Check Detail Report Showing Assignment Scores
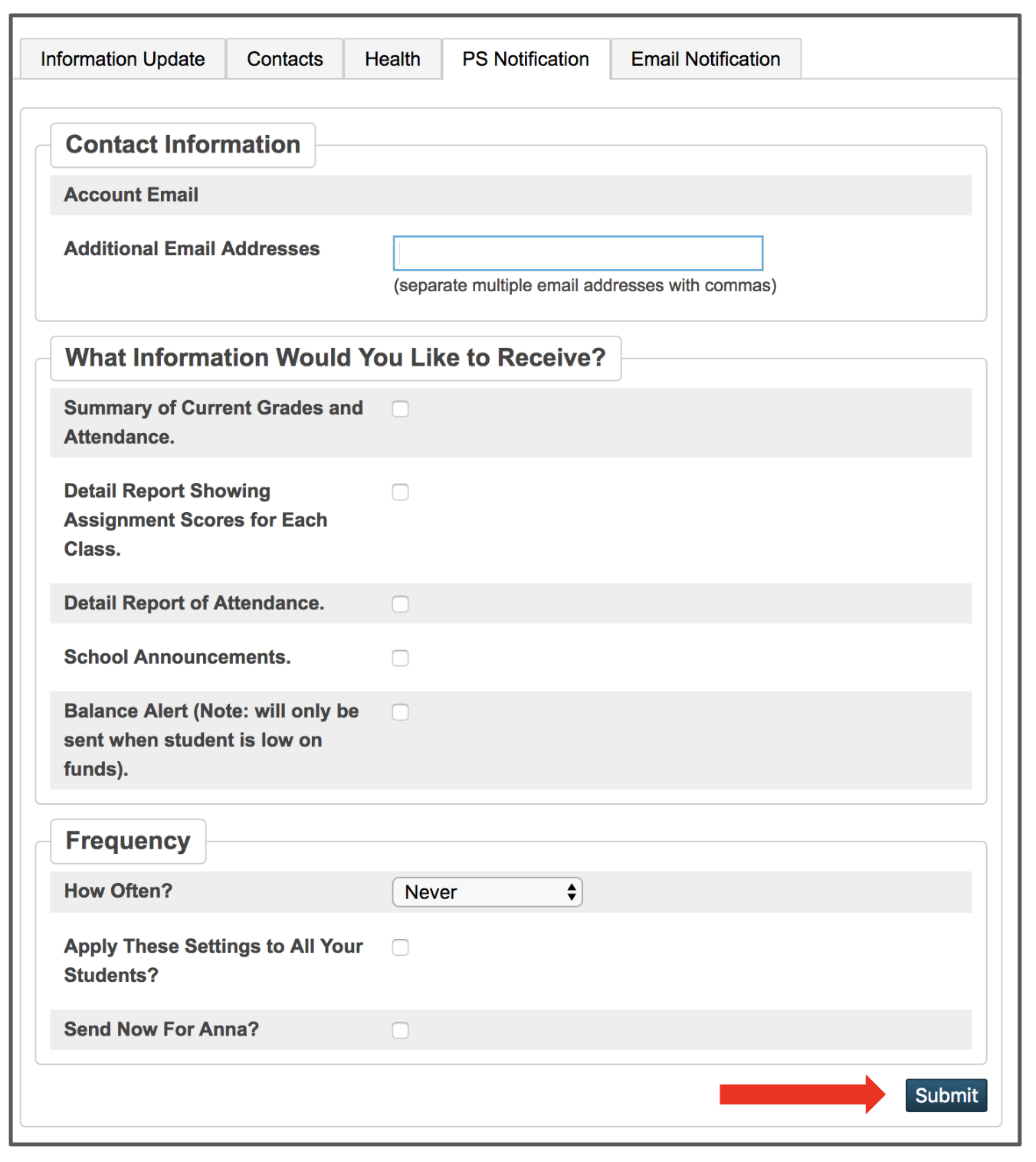1036x1162 pixels. [400, 492]
